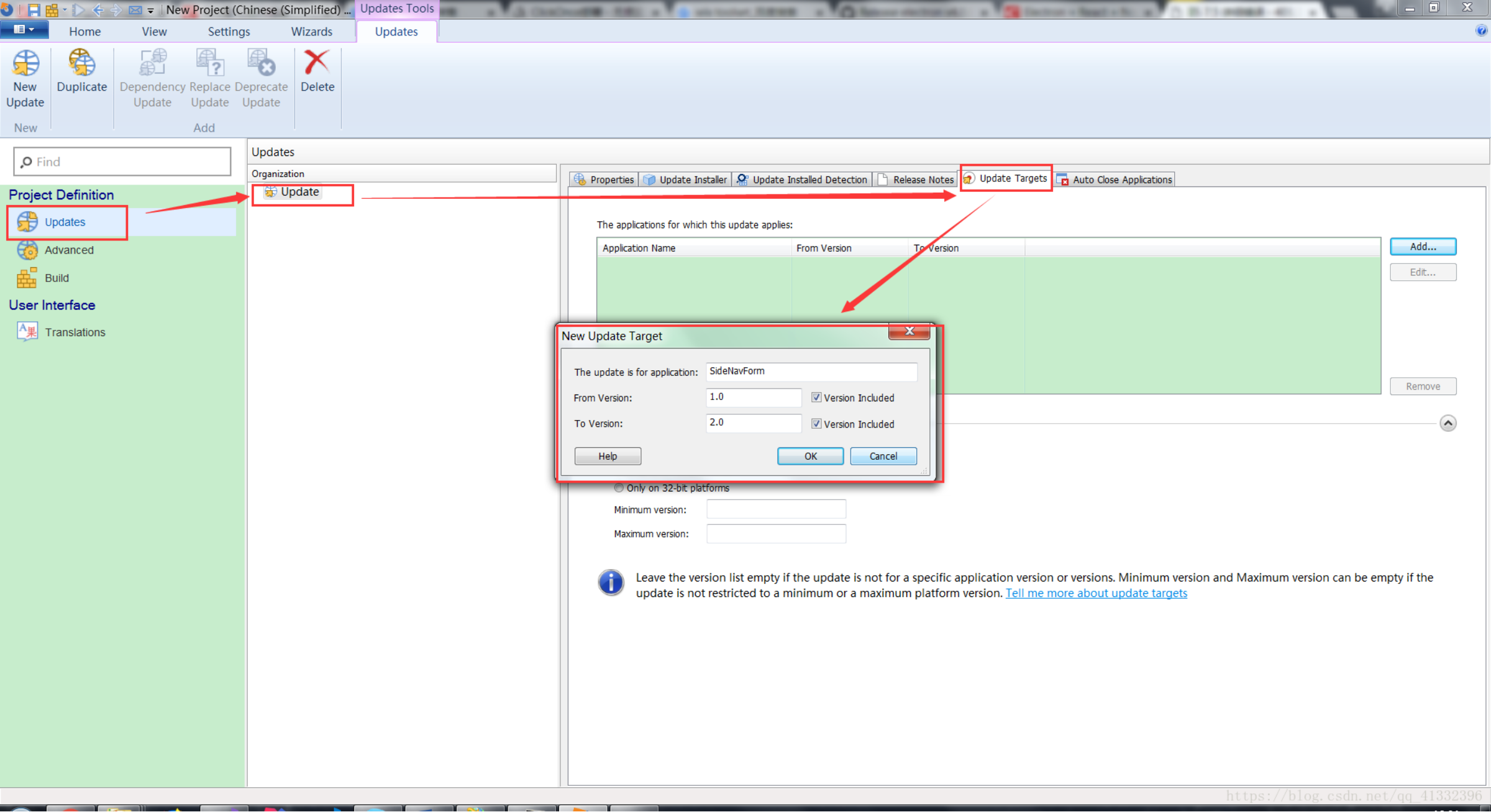The image size is (1491, 812).
Task: Uncheck From Version's Version Included checkbox
Action: tap(816, 398)
